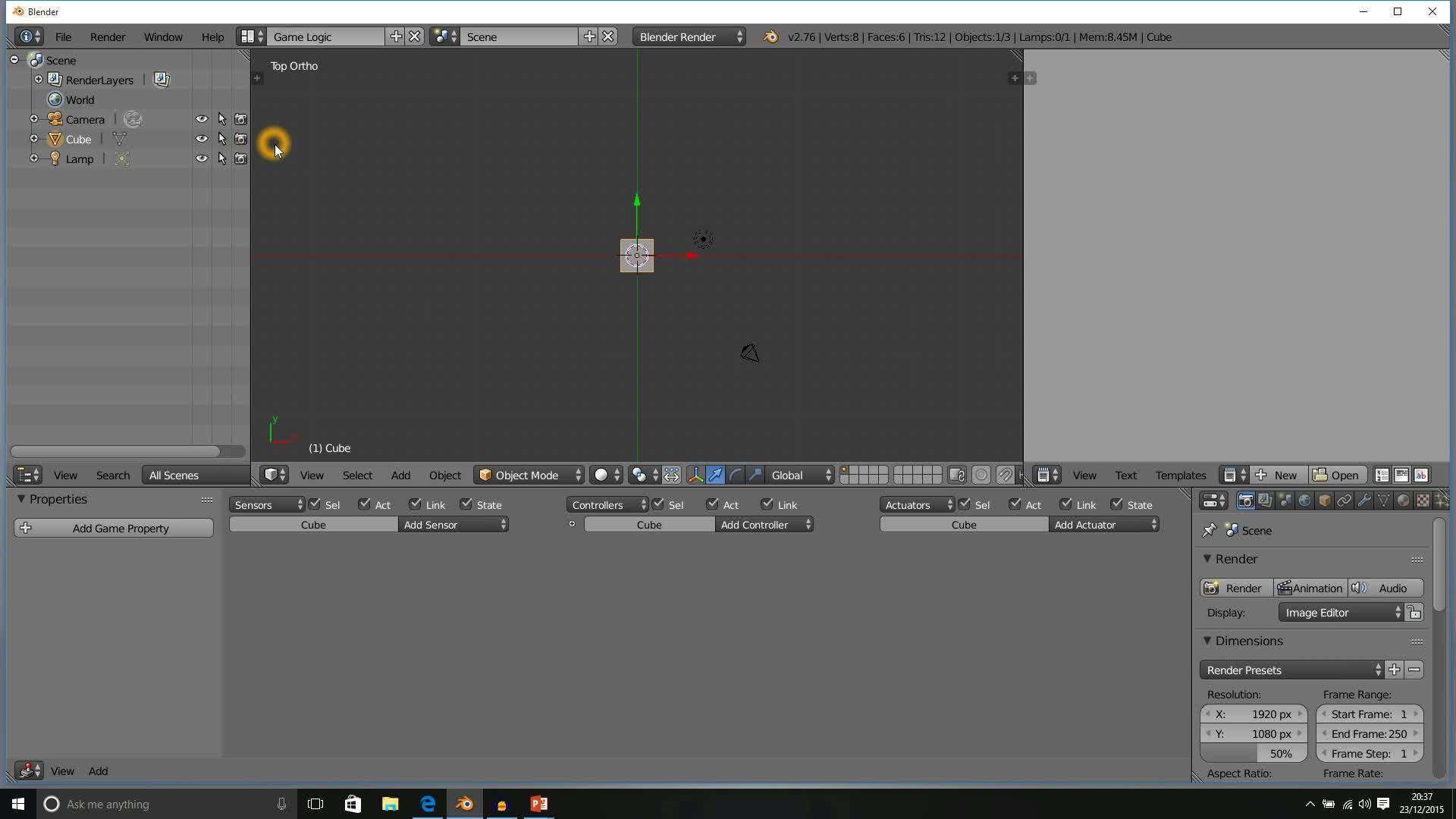The image size is (1456, 819).
Task: Uncheck the Sensors Link checkbox
Action: (415, 504)
